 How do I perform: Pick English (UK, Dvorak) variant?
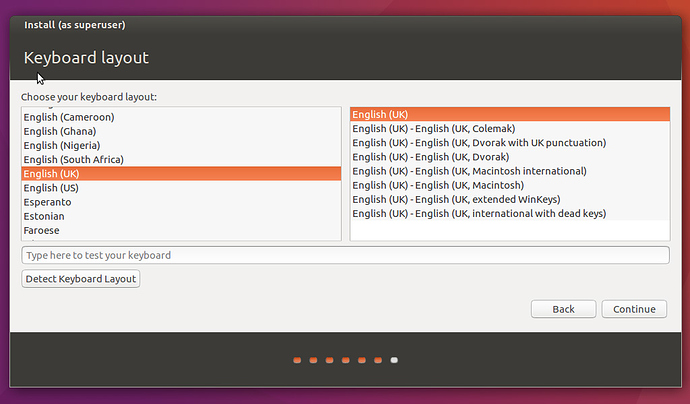pos(430,157)
